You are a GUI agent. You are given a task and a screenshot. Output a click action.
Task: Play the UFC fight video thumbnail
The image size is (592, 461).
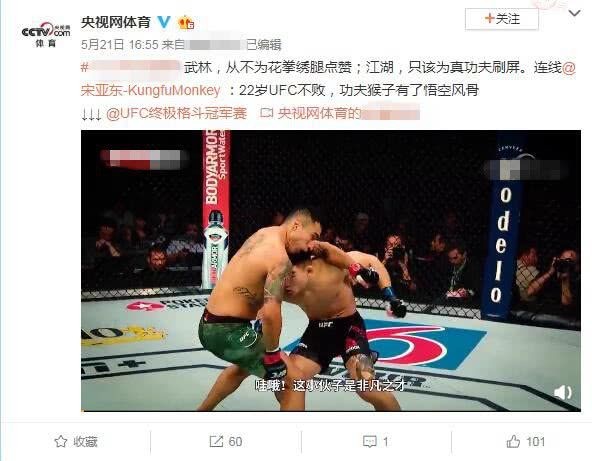(x=331, y=271)
